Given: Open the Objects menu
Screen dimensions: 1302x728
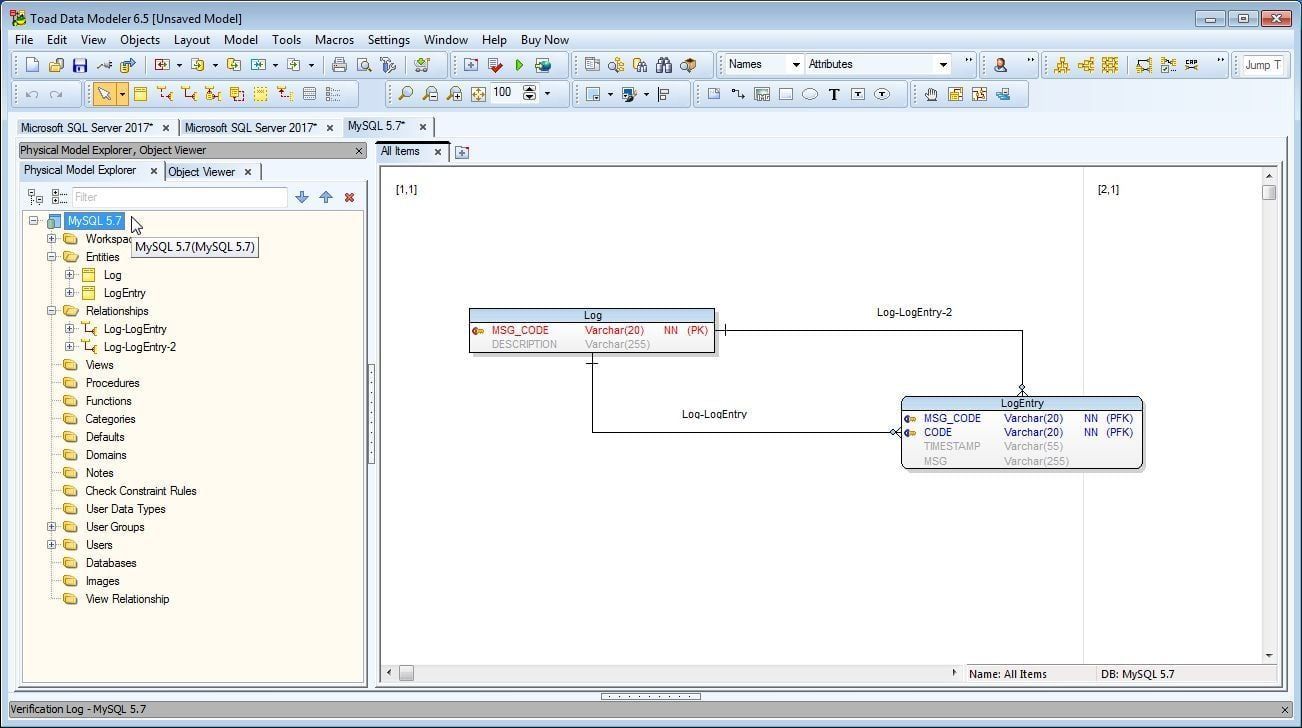Looking at the screenshot, I should [140, 40].
